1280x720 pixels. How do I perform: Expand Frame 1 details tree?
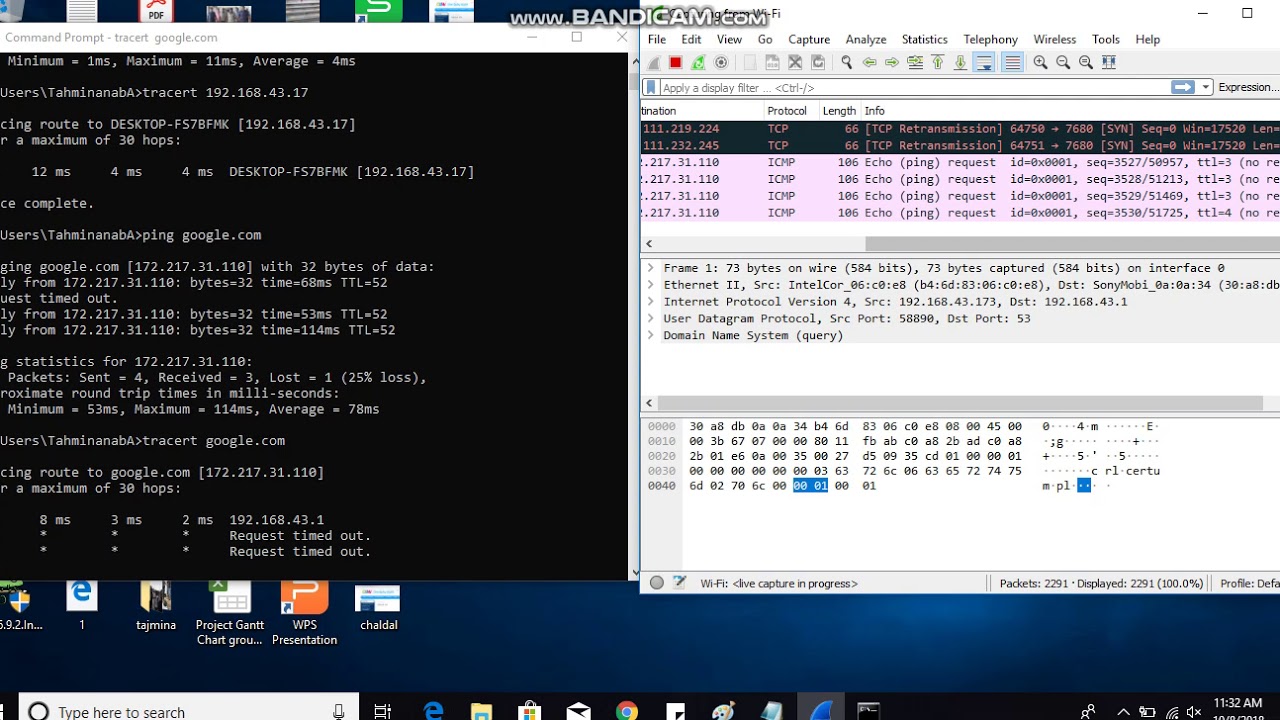point(650,268)
